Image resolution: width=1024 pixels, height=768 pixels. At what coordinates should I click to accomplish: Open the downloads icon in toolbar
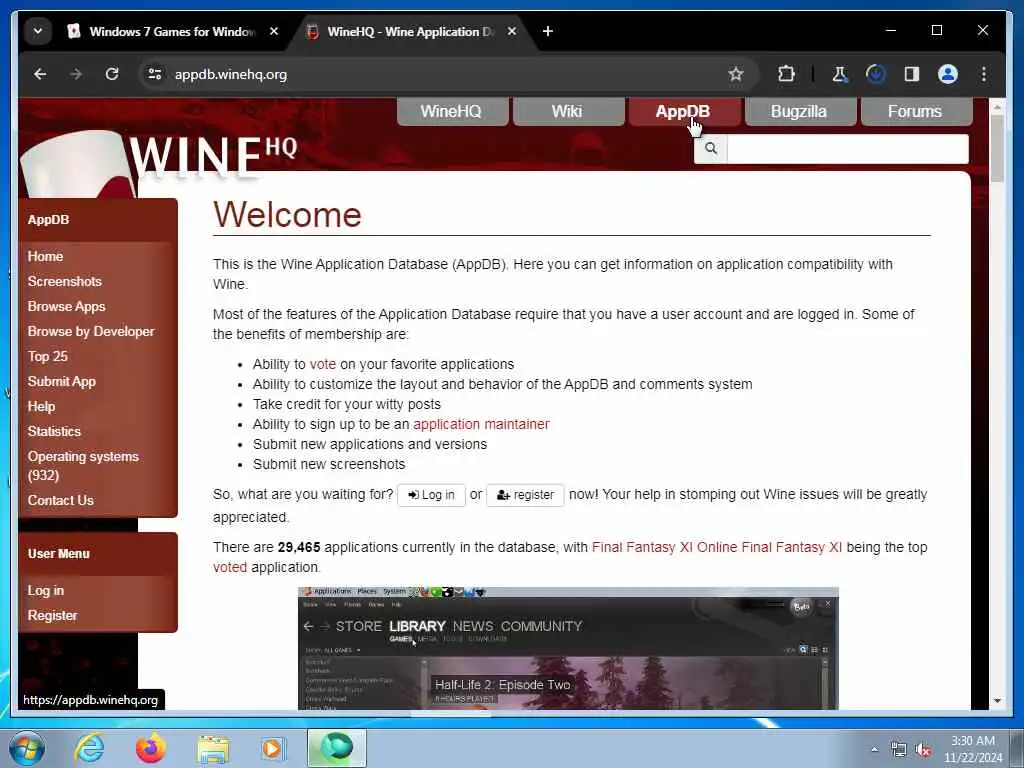click(876, 74)
